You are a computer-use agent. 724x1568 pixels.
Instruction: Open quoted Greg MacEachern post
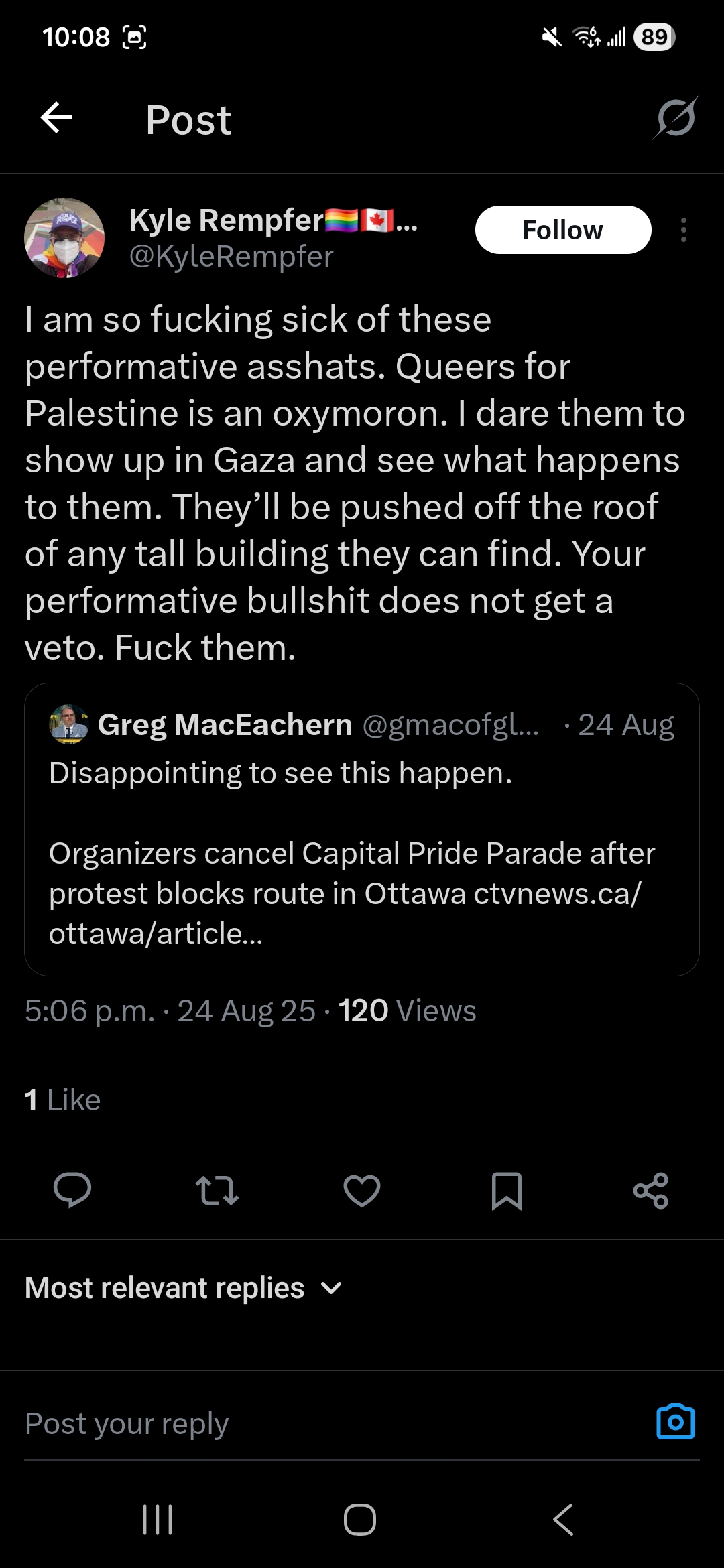[362, 830]
